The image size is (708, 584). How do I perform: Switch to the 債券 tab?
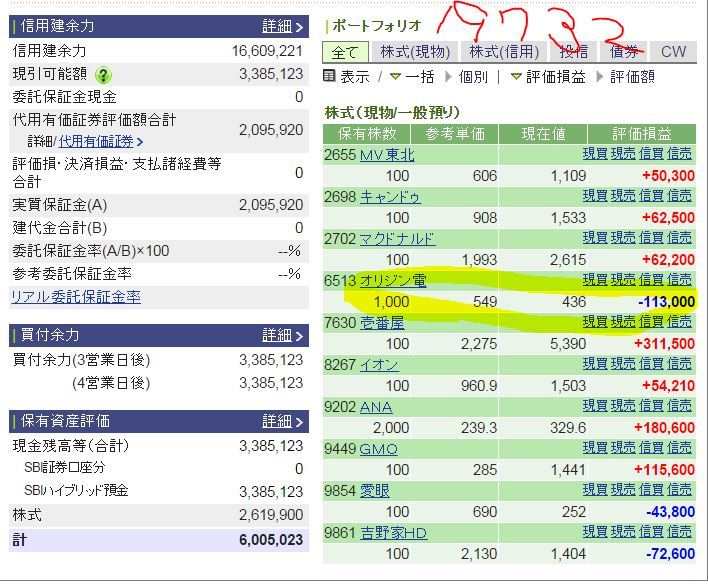click(624, 52)
